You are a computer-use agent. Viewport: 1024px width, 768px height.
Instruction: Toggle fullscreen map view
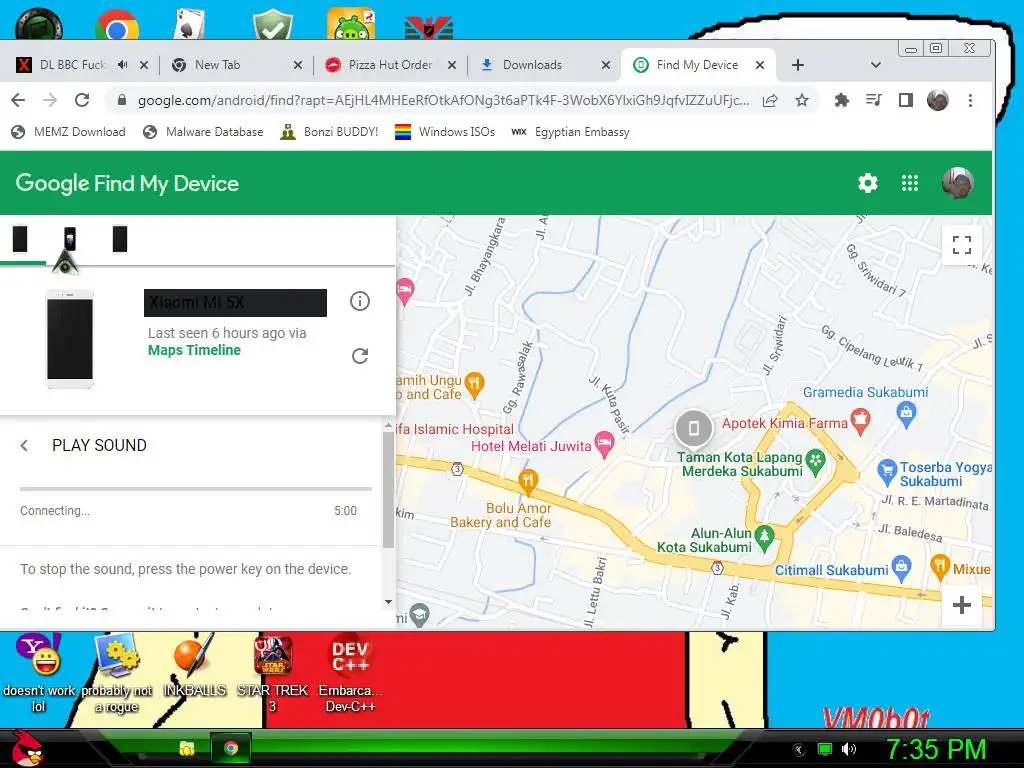(961, 245)
